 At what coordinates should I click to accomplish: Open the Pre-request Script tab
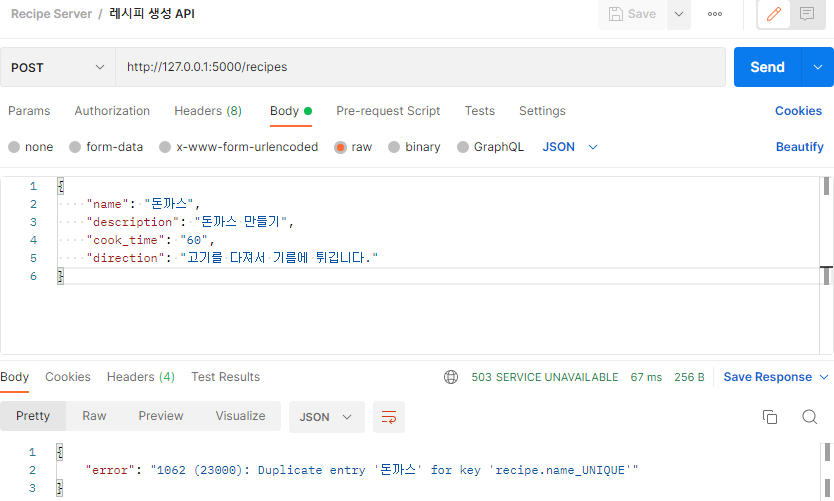[388, 111]
